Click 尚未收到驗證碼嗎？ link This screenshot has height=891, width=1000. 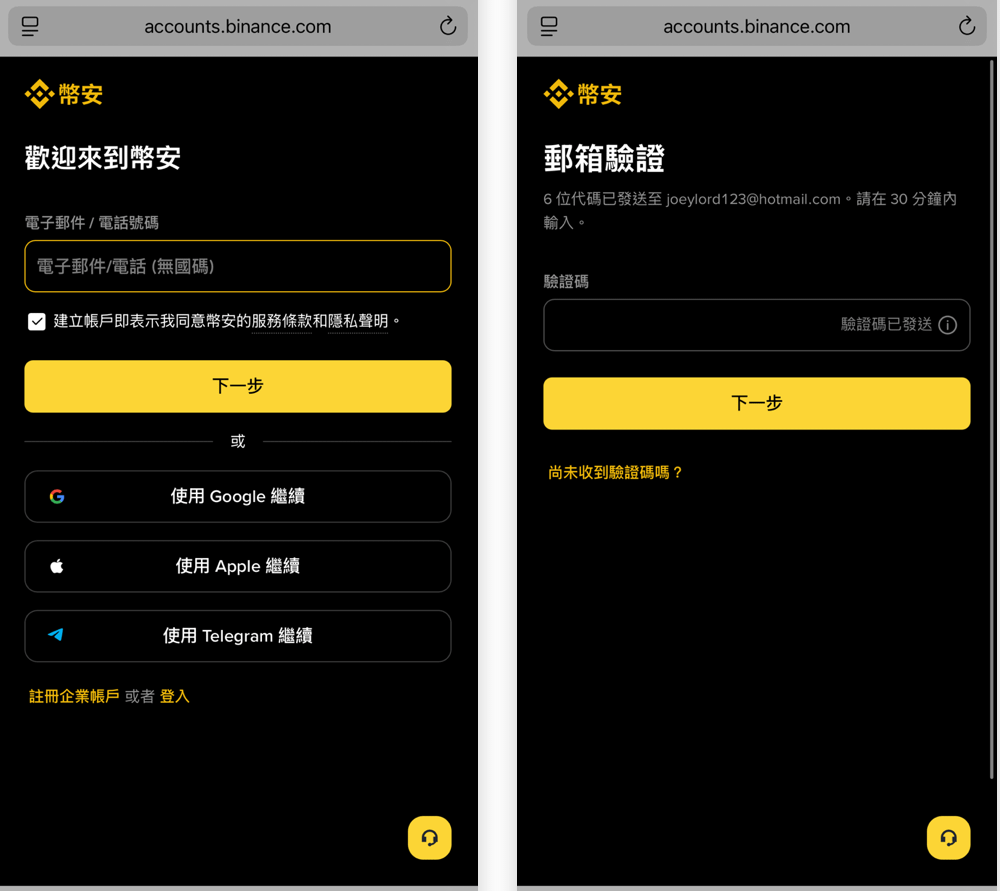coord(616,473)
